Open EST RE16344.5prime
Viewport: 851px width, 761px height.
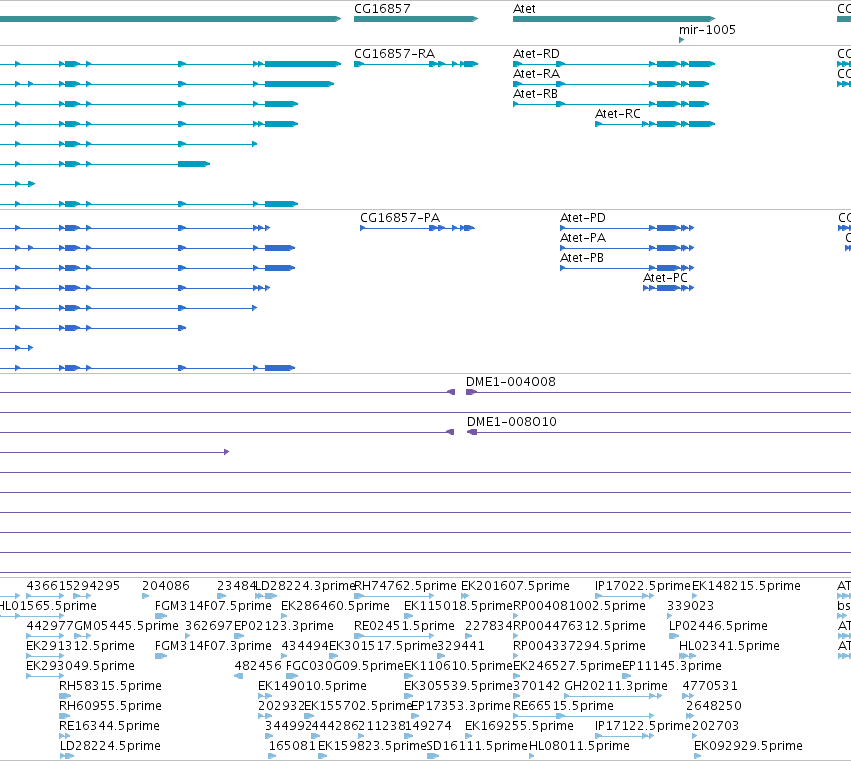[110, 726]
